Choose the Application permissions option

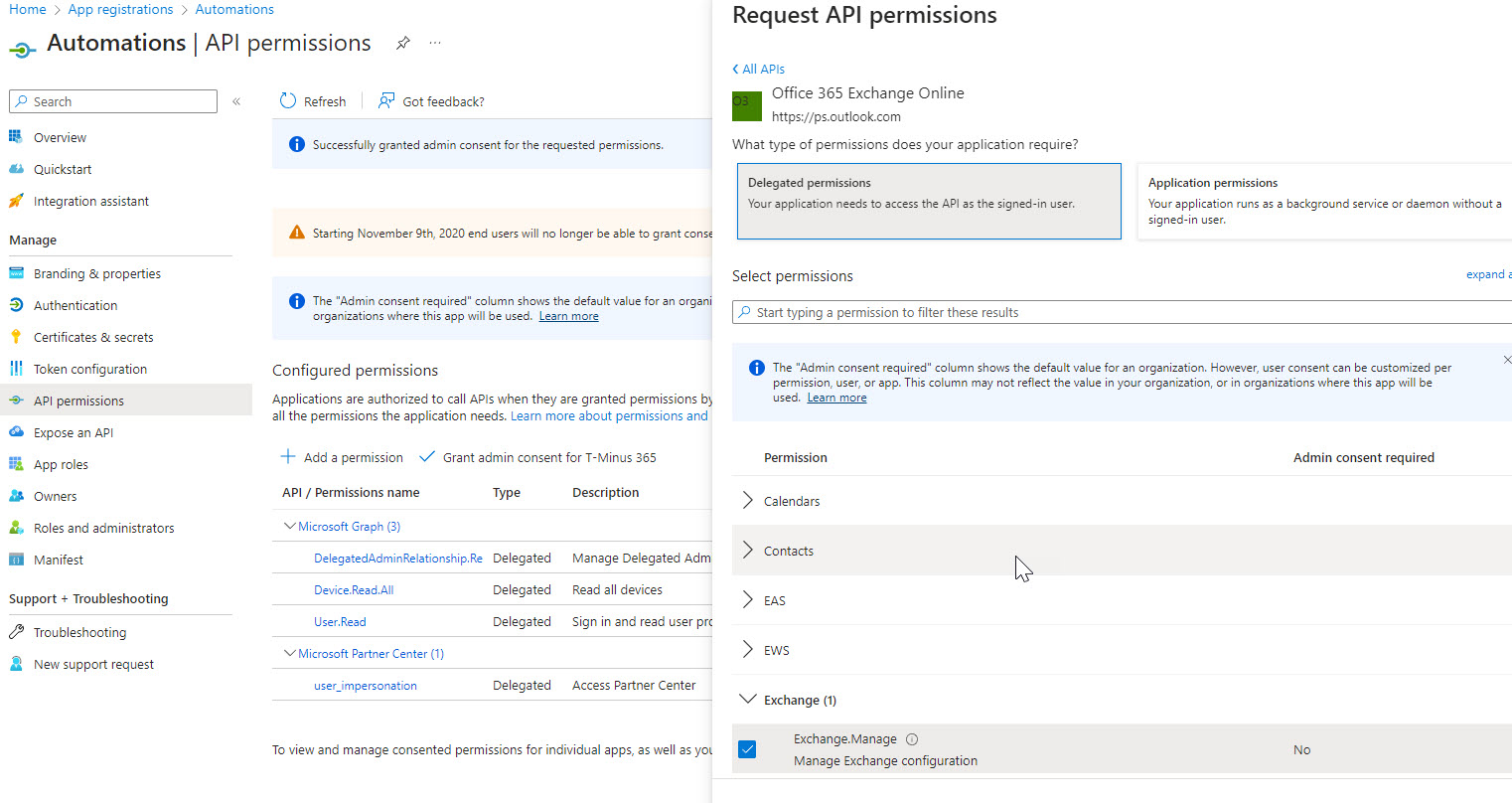[1323, 202]
